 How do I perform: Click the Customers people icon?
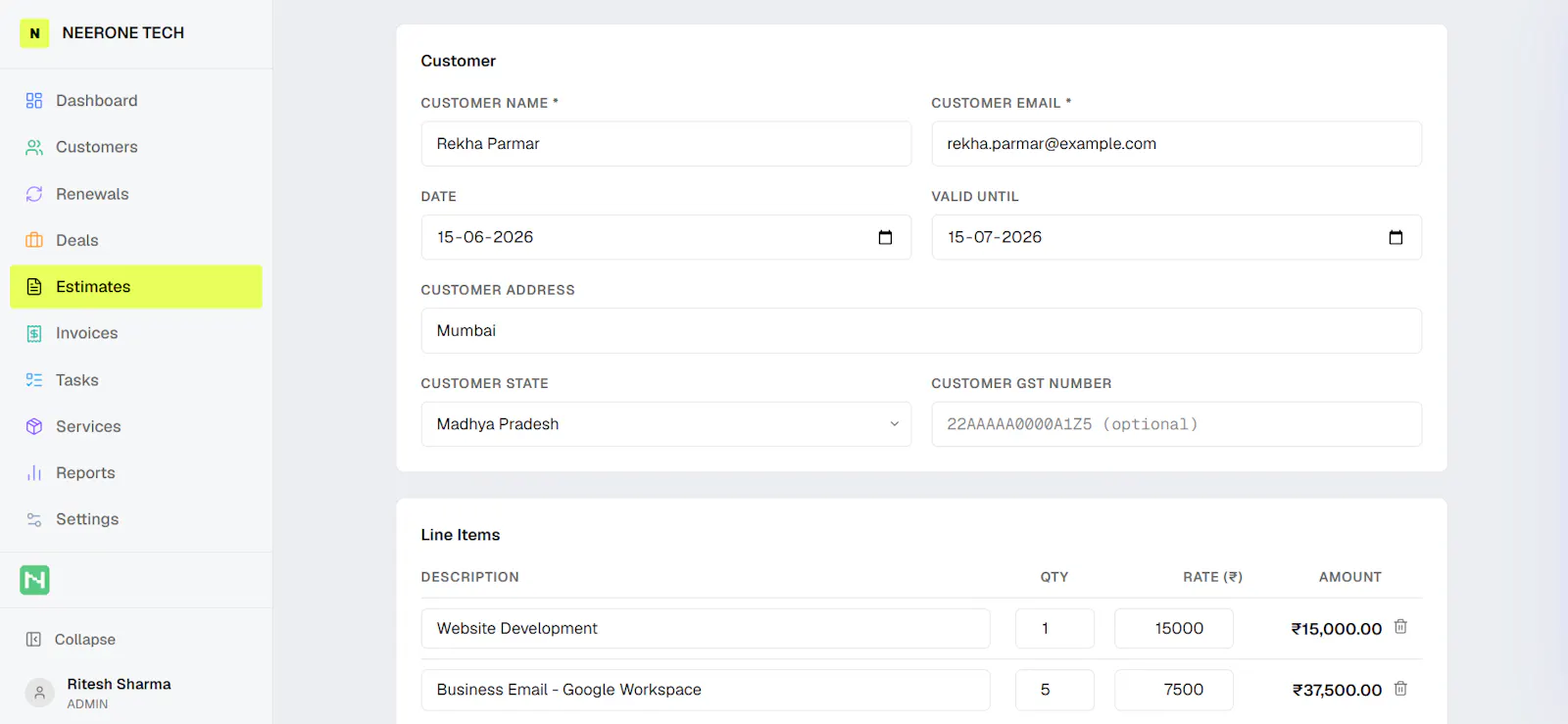[x=34, y=147]
